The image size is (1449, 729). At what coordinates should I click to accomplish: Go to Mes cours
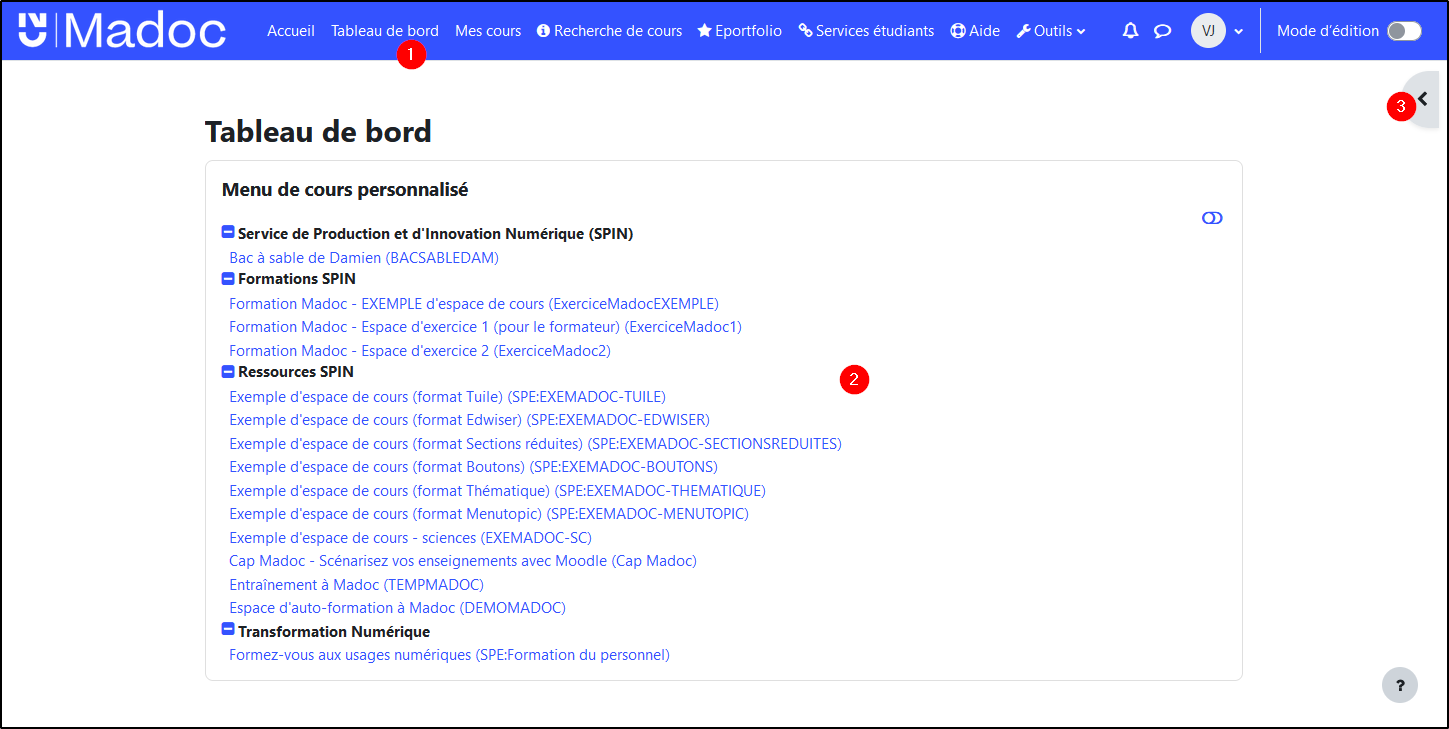[488, 31]
